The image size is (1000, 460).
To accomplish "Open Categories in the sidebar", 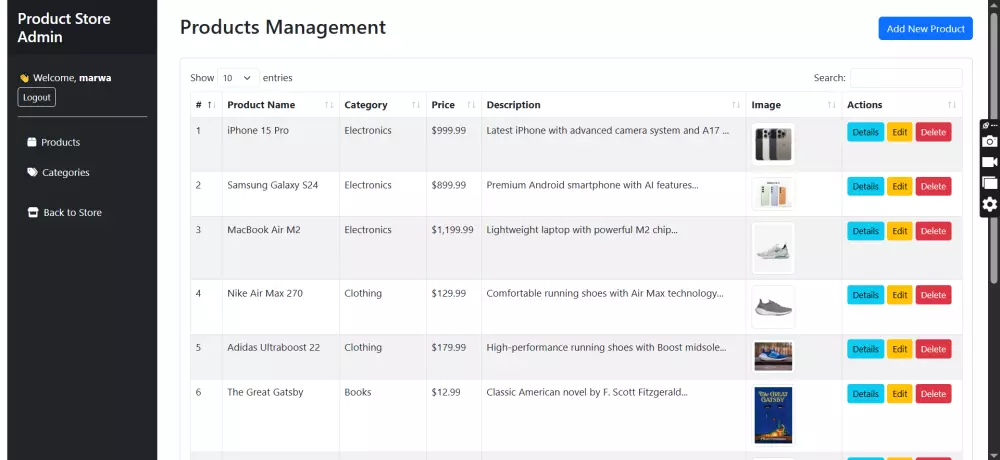I will [65, 172].
